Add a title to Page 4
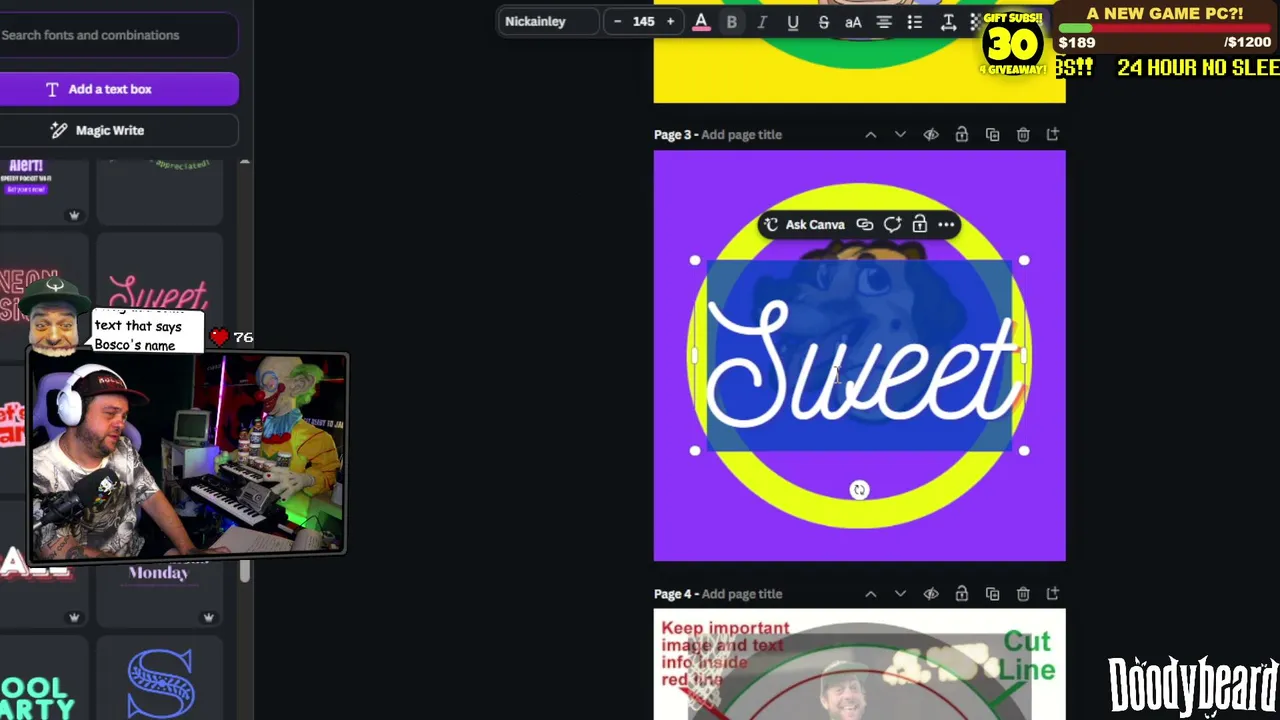 coord(741,594)
